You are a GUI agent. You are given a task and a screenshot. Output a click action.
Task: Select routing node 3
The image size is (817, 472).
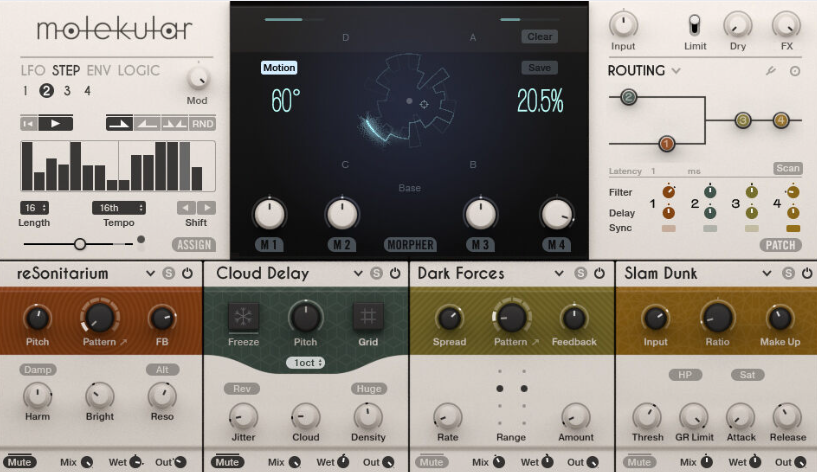[x=742, y=121]
